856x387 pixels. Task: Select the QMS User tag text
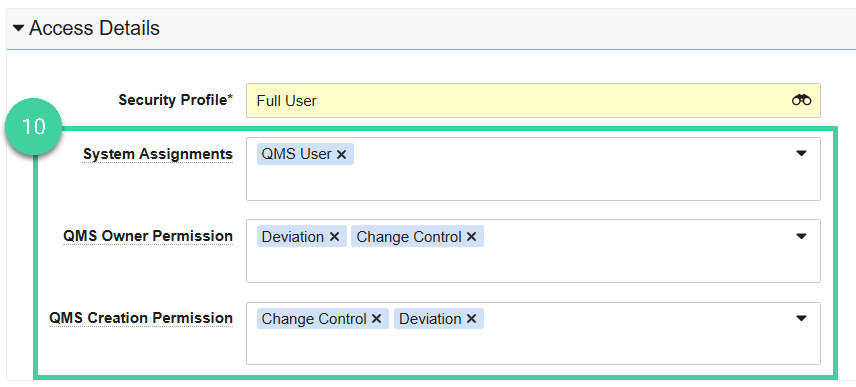tap(296, 154)
